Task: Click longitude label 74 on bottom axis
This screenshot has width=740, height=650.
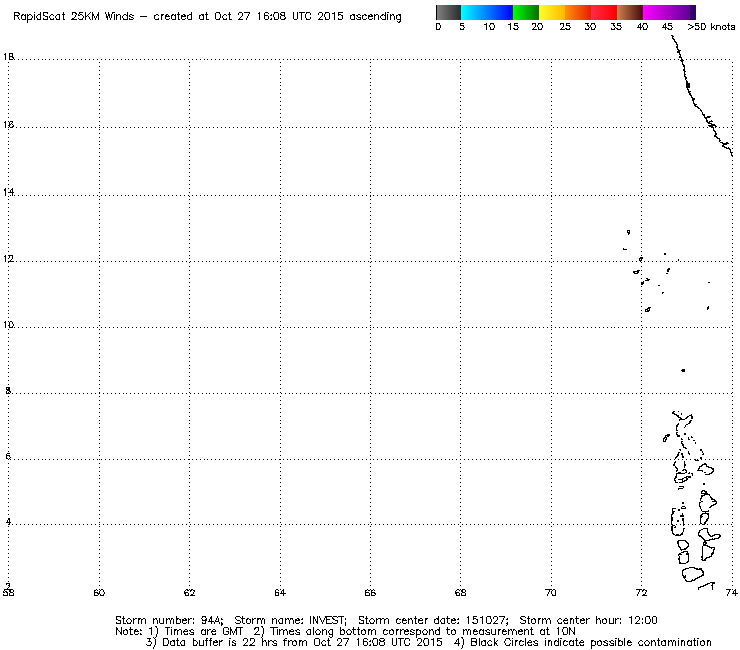Action: tap(732, 592)
